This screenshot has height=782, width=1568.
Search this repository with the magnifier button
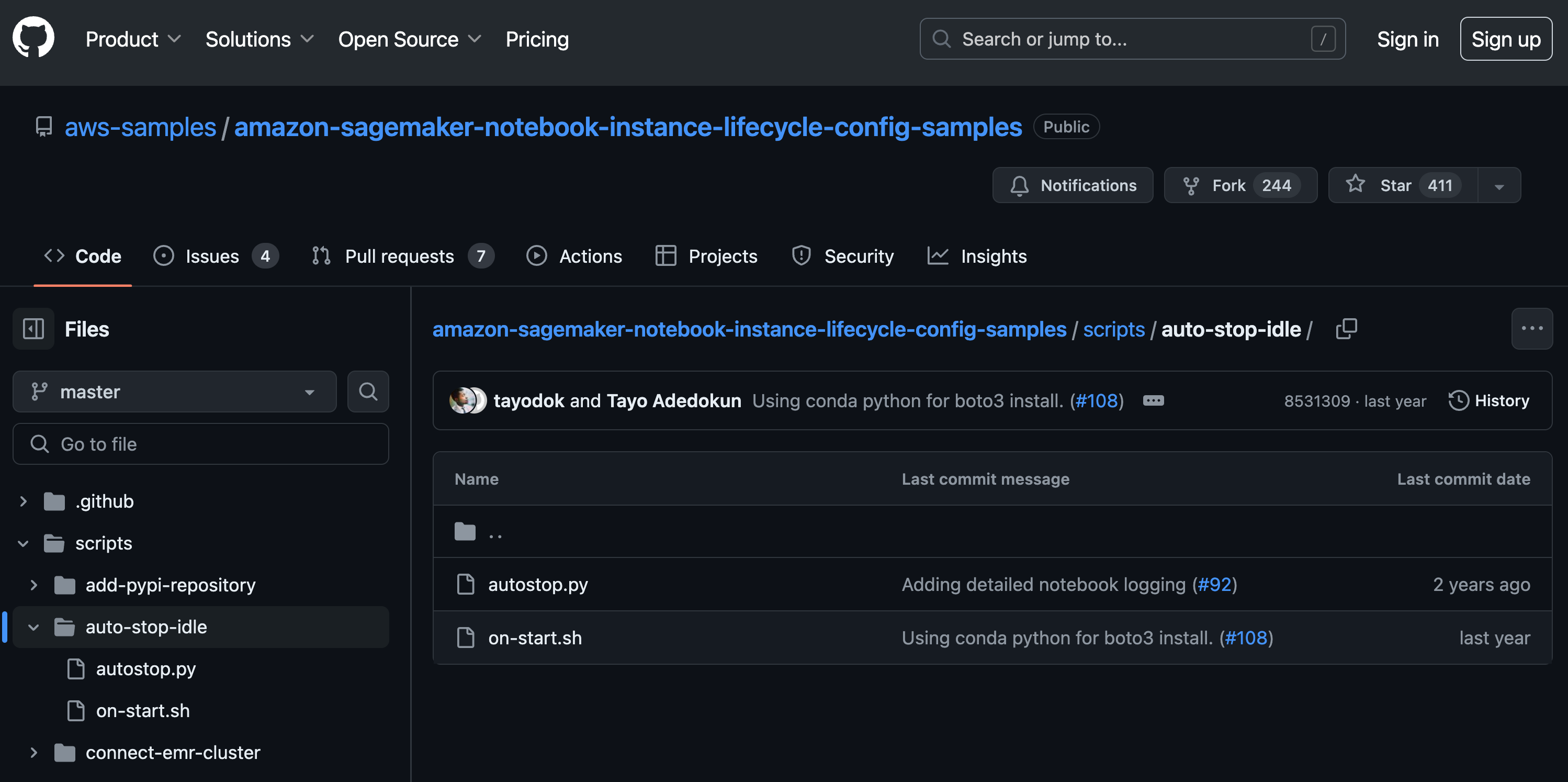[x=368, y=392]
